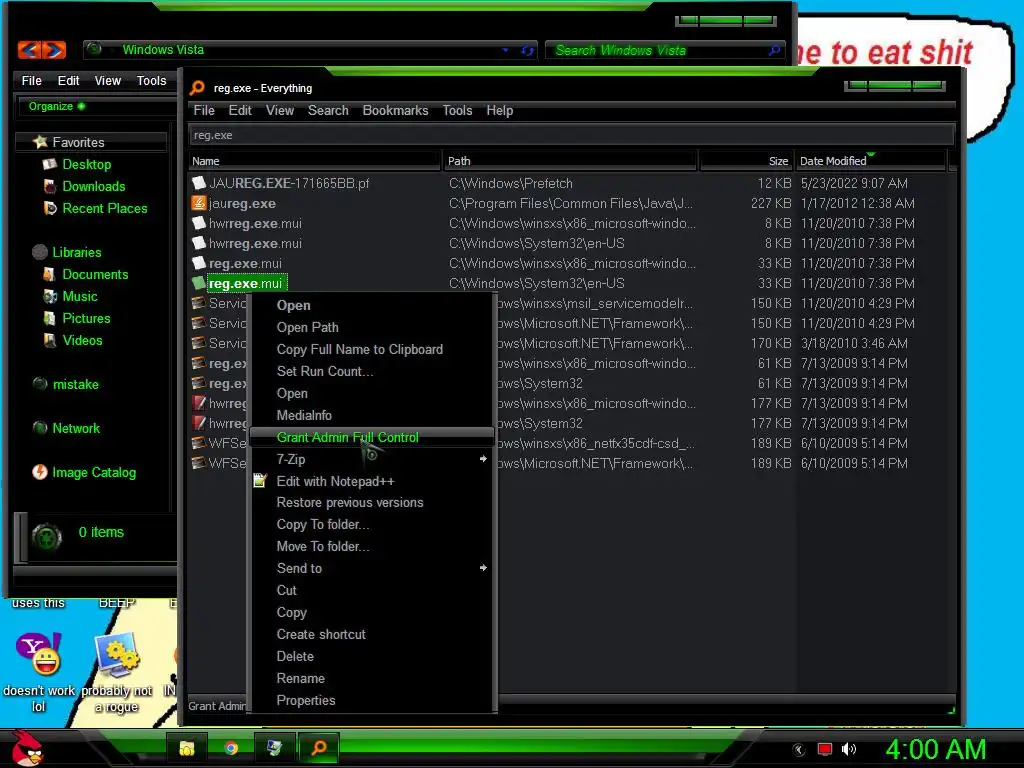Click the Notepad++ icon in context menu
Viewport: 1024px width, 768px height.
tap(260, 481)
